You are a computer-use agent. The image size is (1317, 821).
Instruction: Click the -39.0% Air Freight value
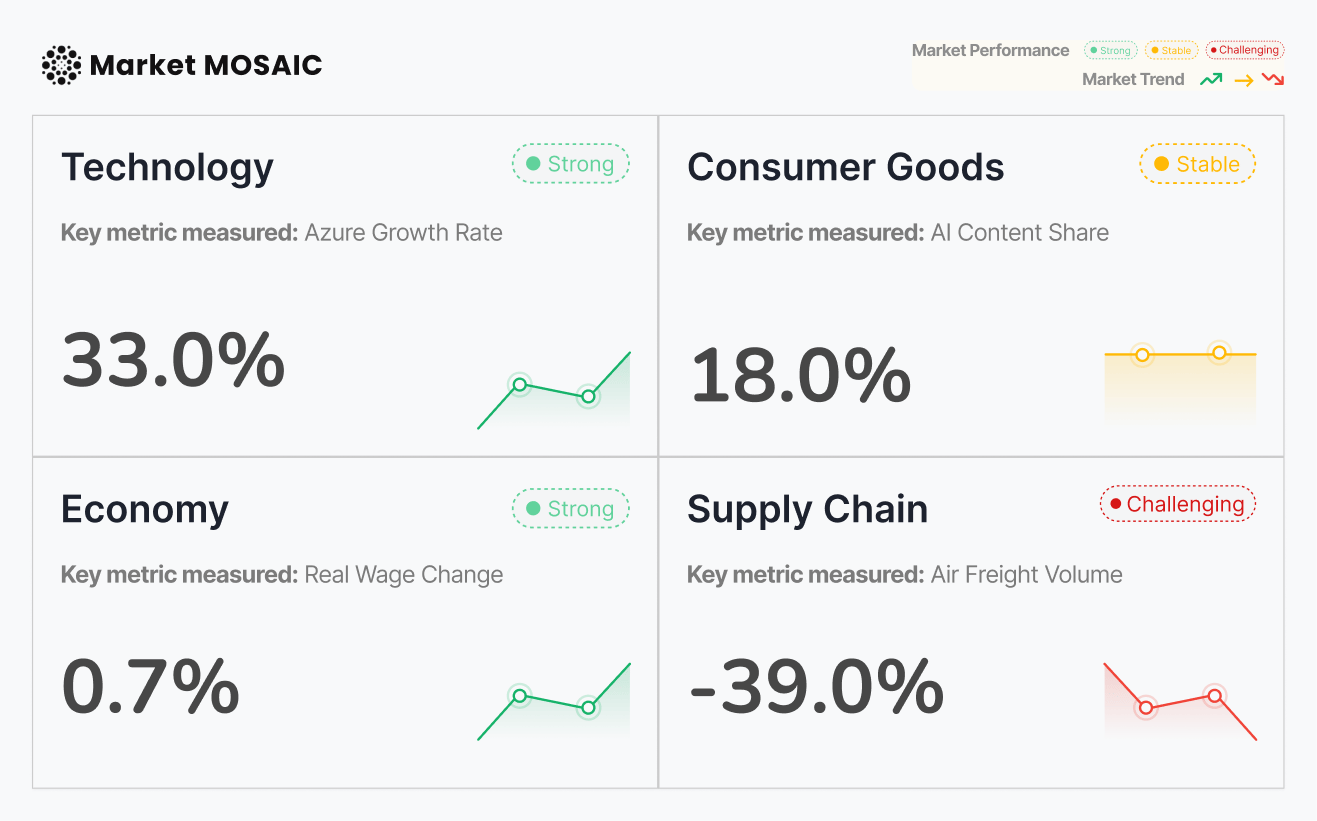[816, 687]
